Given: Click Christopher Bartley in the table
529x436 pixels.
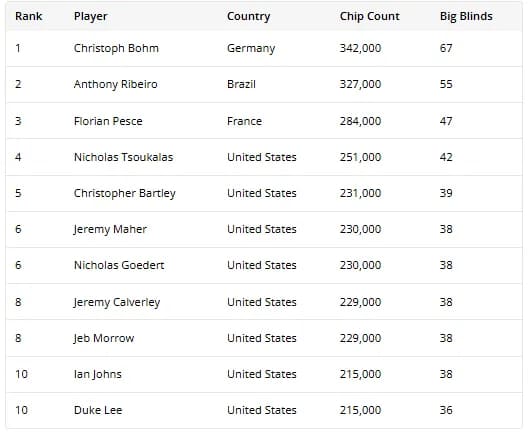Looking at the screenshot, I should [x=124, y=193].
